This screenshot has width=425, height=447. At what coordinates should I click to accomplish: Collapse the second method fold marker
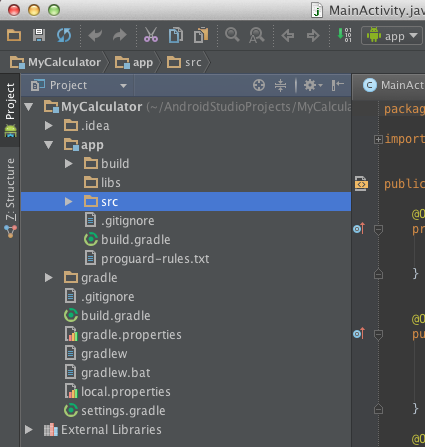pos(378,335)
